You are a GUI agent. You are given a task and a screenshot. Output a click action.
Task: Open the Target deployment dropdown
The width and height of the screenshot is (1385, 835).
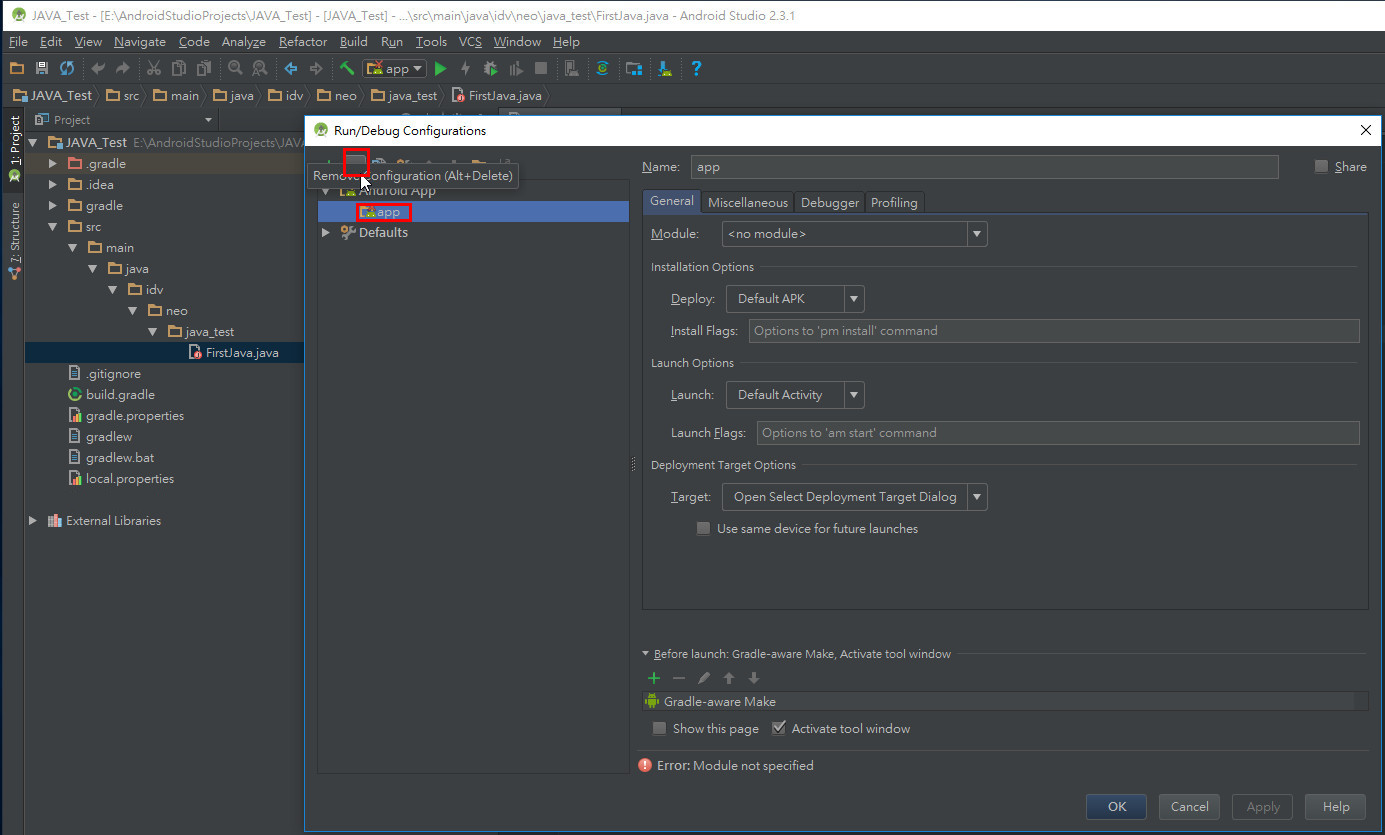855,496
